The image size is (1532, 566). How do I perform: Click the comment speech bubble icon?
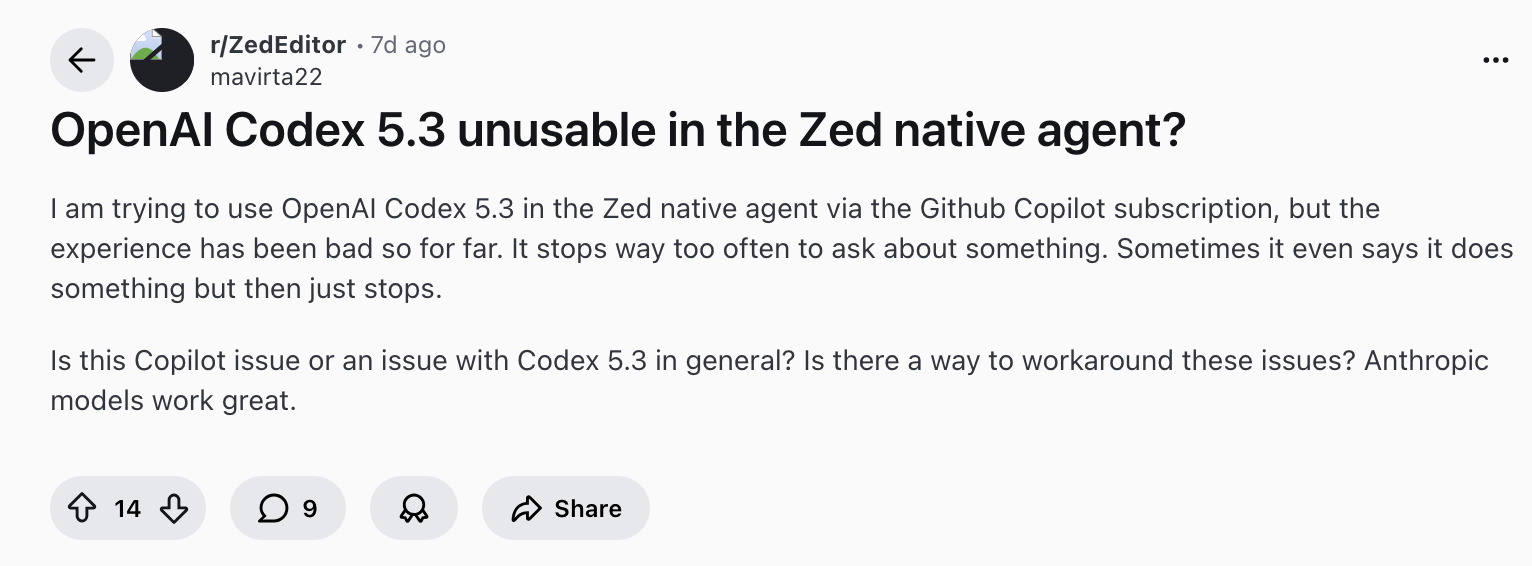[x=272, y=509]
